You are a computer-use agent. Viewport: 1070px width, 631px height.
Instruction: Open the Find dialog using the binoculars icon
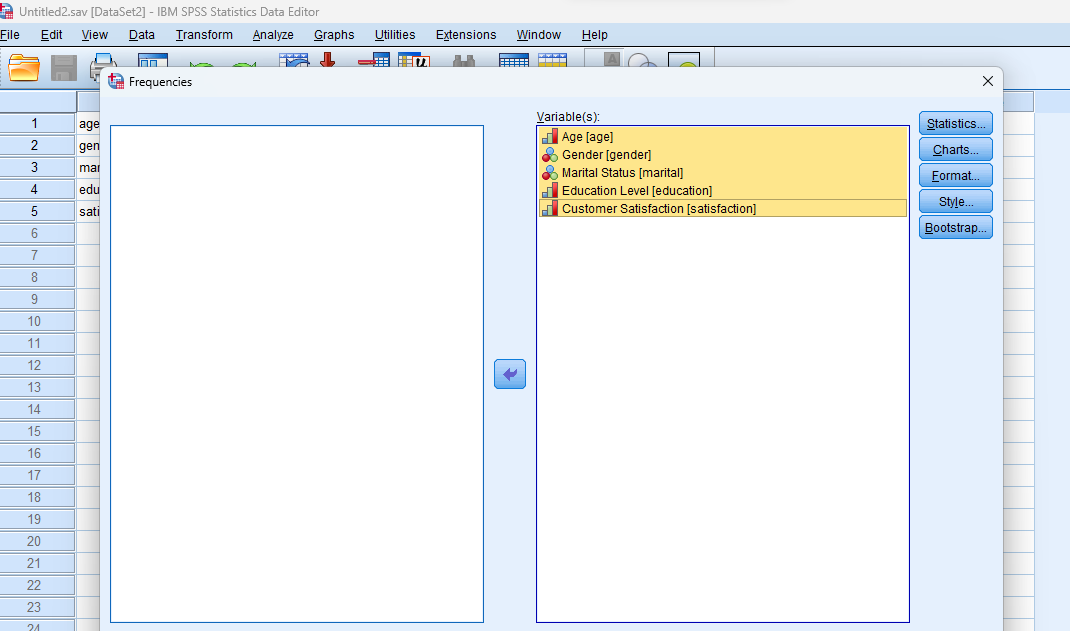[464, 62]
